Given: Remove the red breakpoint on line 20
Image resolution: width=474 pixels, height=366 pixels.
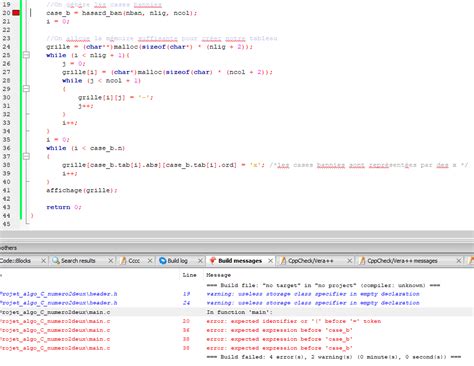Looking at the screenshot, I should pos(16,13).
